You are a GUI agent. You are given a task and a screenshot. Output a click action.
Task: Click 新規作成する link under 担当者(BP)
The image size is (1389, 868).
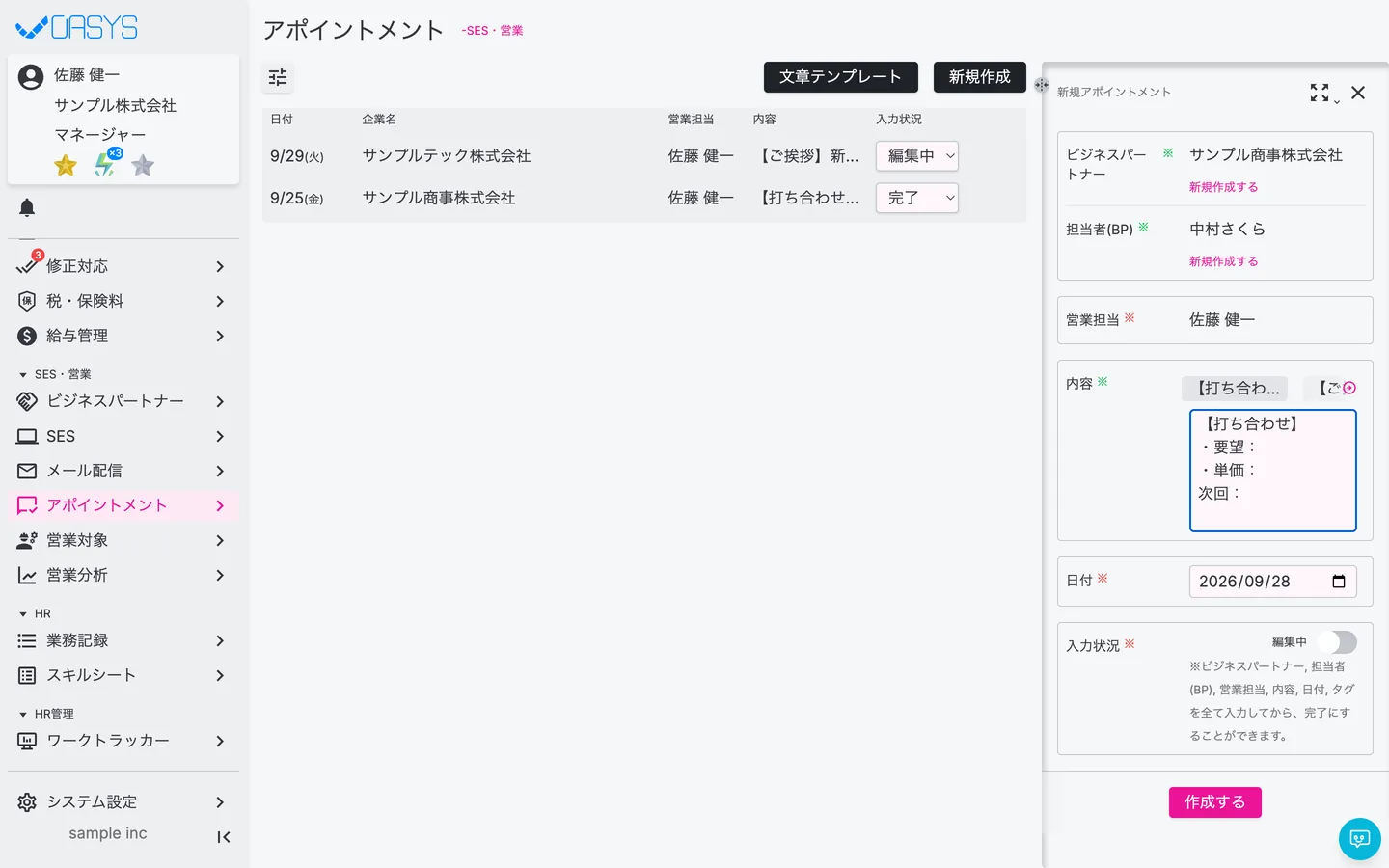pos(1223,261)
